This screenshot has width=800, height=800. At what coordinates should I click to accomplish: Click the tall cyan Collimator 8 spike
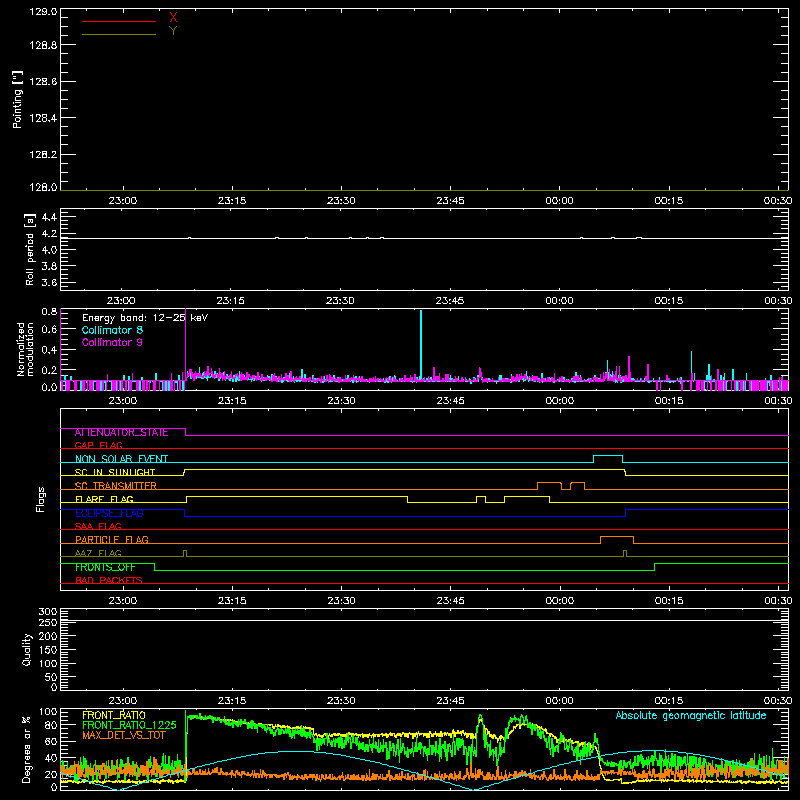pos(421,344)
